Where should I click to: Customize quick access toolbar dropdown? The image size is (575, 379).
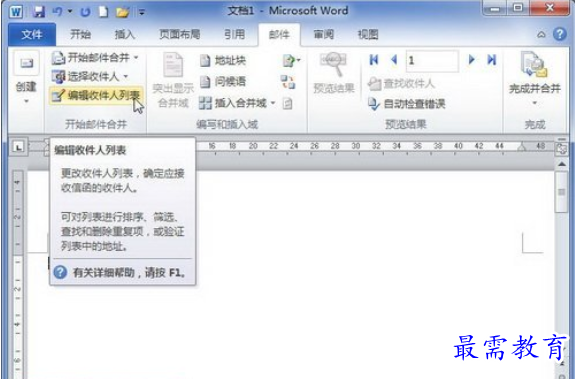(x=142, y=12)
